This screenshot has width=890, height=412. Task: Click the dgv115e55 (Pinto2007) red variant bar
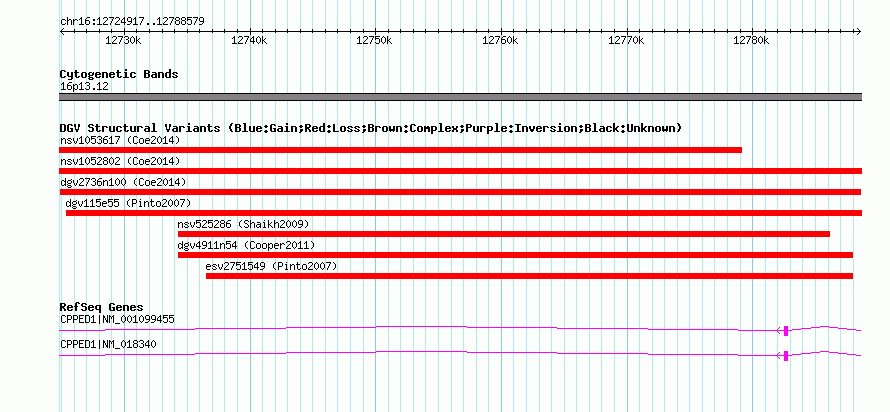(x=464, y=213)
